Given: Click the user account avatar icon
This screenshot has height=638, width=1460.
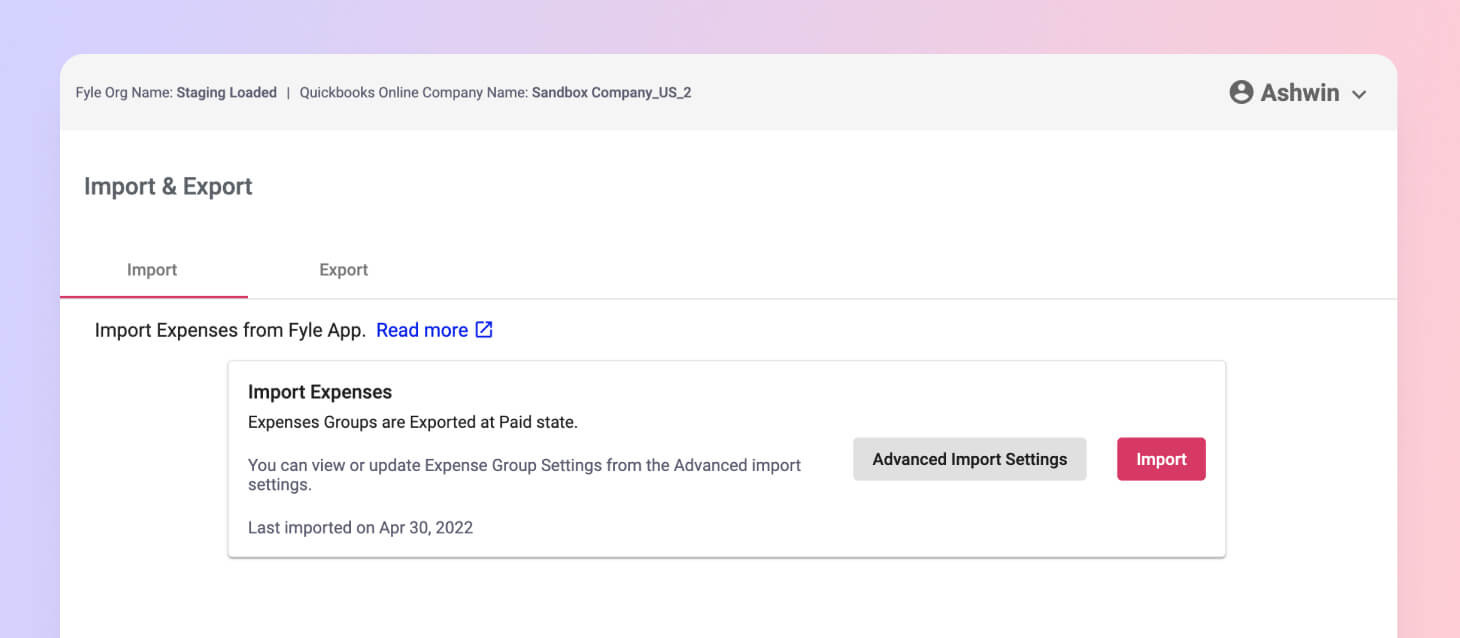Looking at the screenshot, I should point(1241,93).
